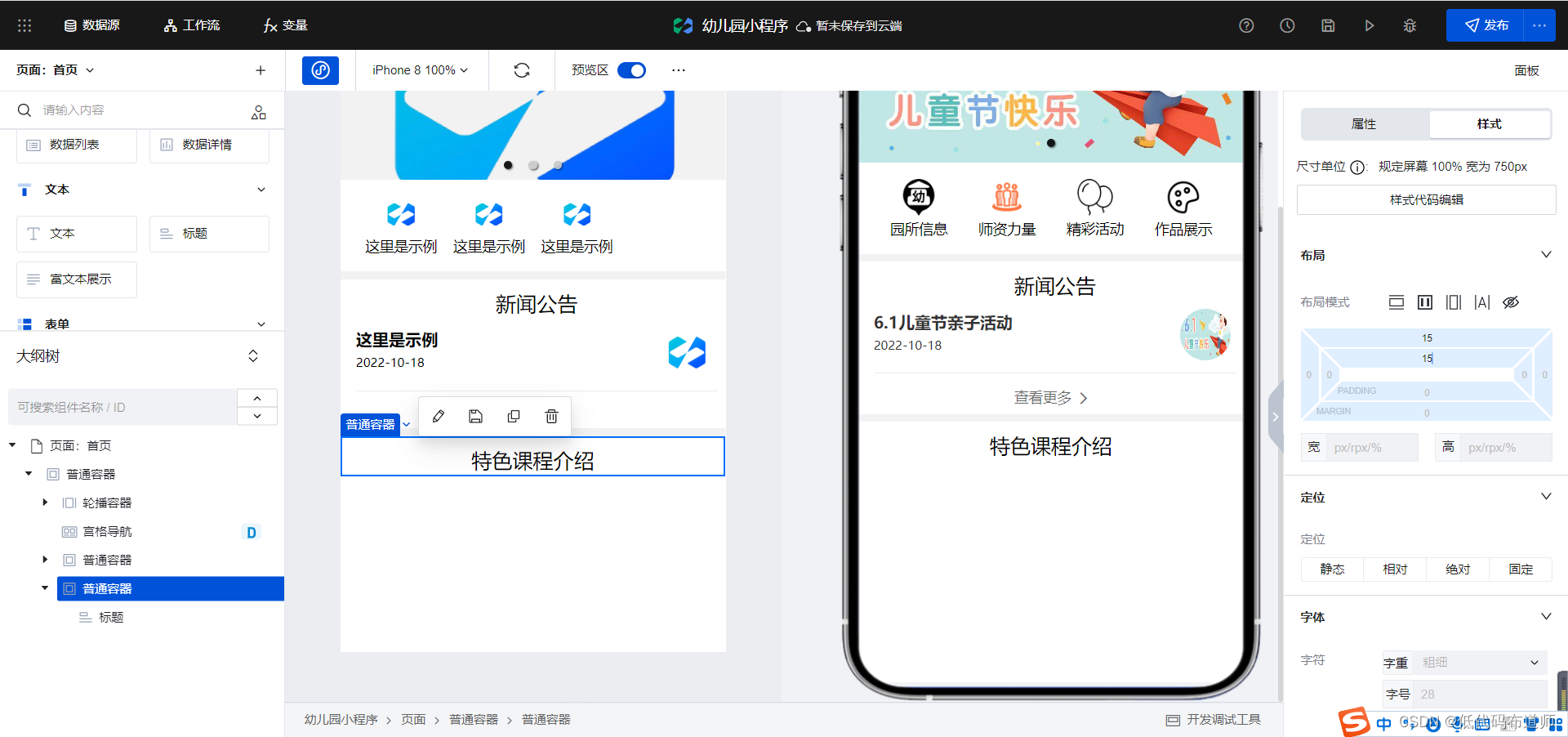Open the 字重 font weight dropdown
Screen dimensions: 1568x737
coord(1480,663)
